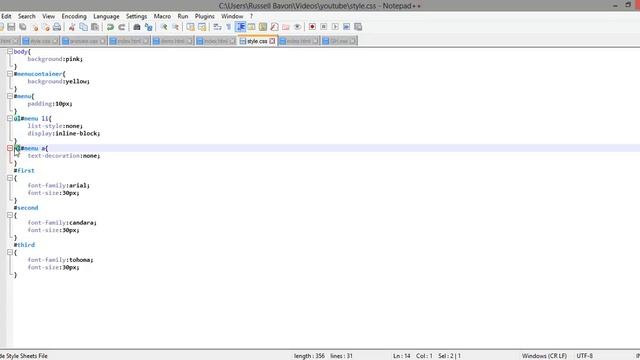
Task: Toggle the Monitoring eye icon
Action: 298,27
